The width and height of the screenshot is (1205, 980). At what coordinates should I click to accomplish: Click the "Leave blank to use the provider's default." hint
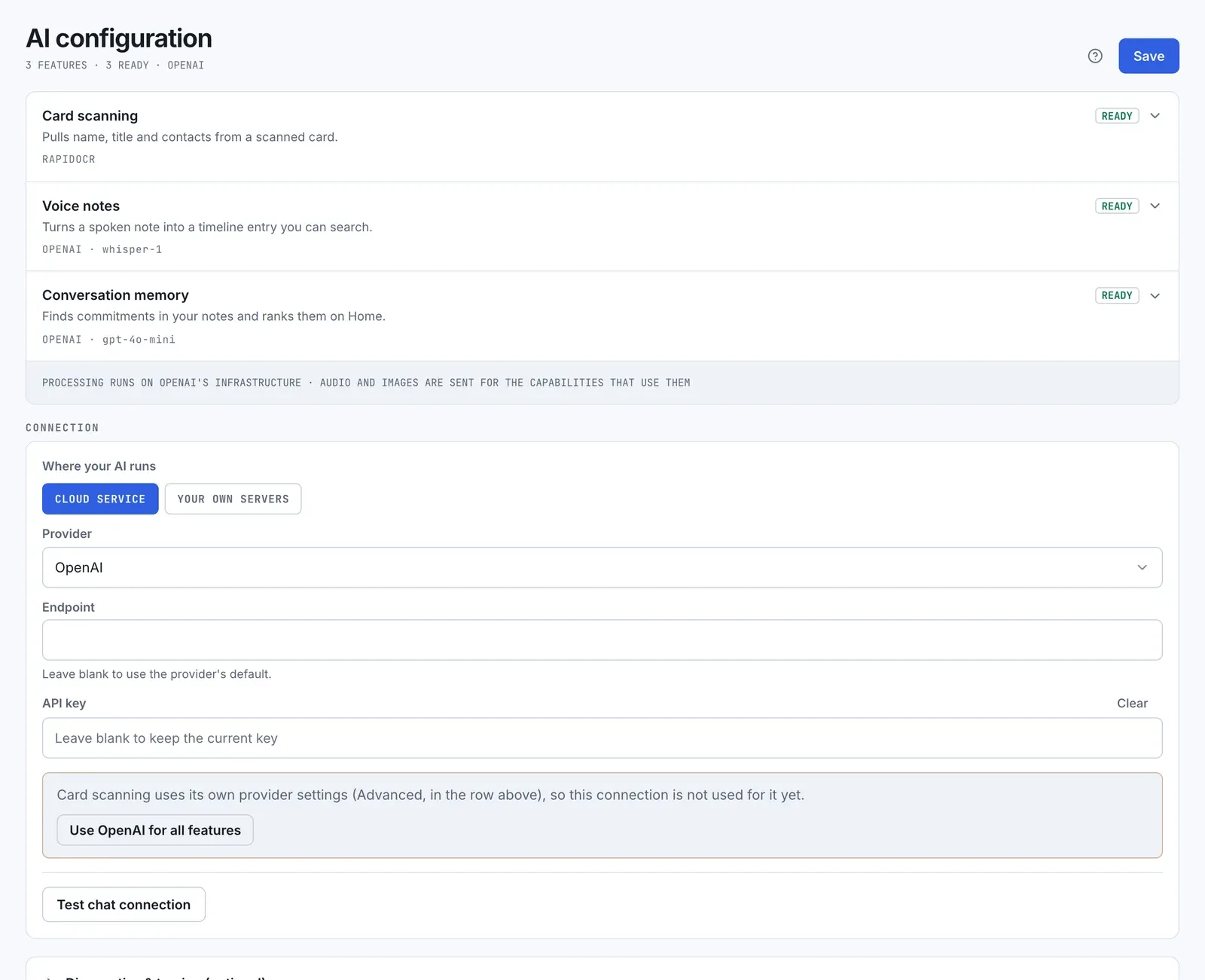click(x=157, y=674)
